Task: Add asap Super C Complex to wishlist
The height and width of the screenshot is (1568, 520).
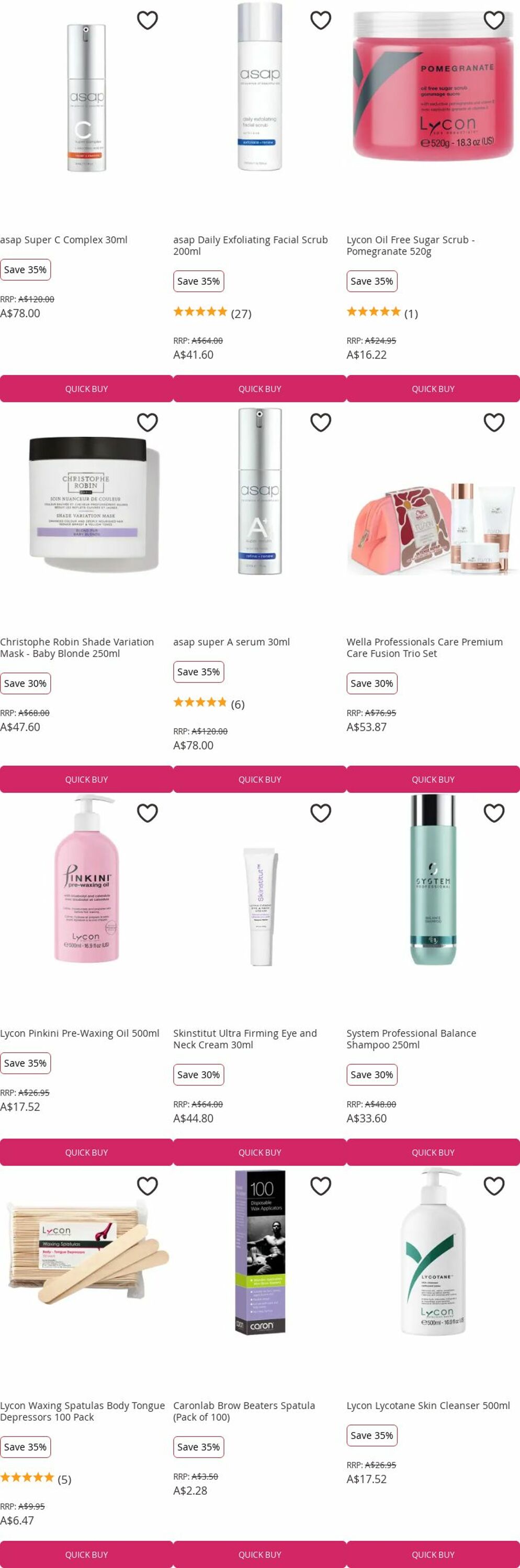Action: [148, 20]
